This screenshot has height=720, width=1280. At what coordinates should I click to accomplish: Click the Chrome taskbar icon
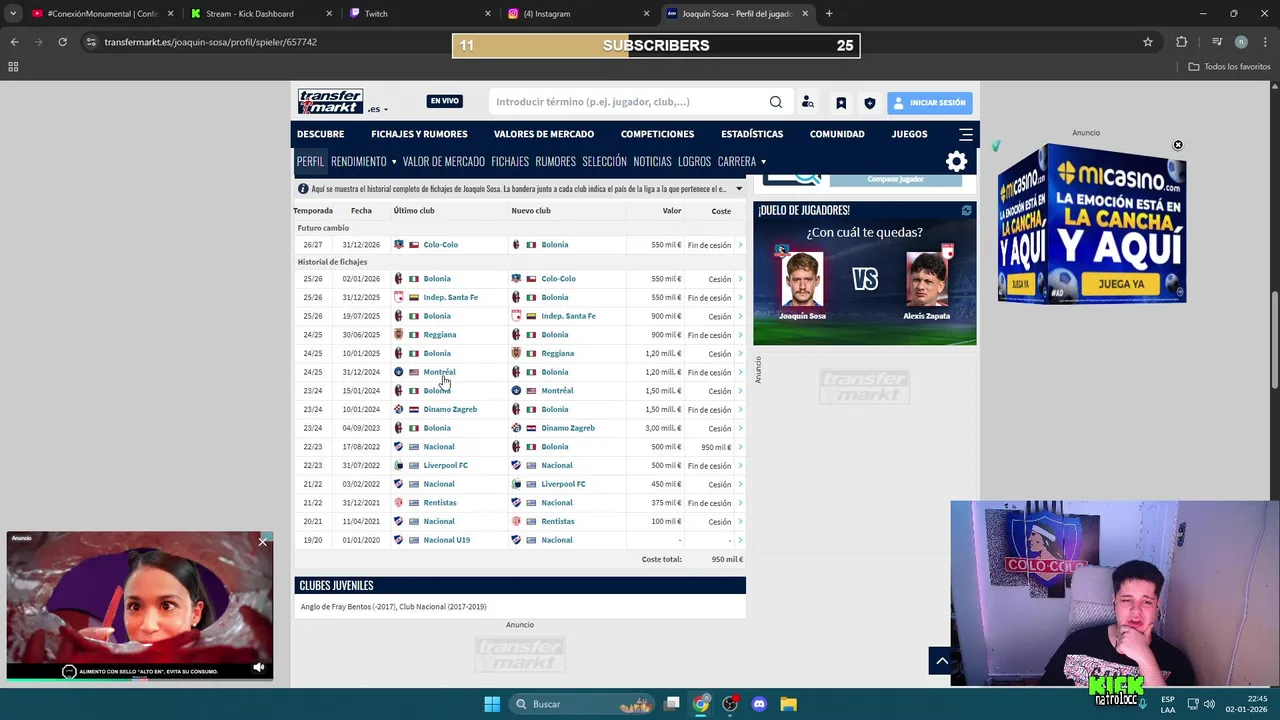click(x=701, y=704)
